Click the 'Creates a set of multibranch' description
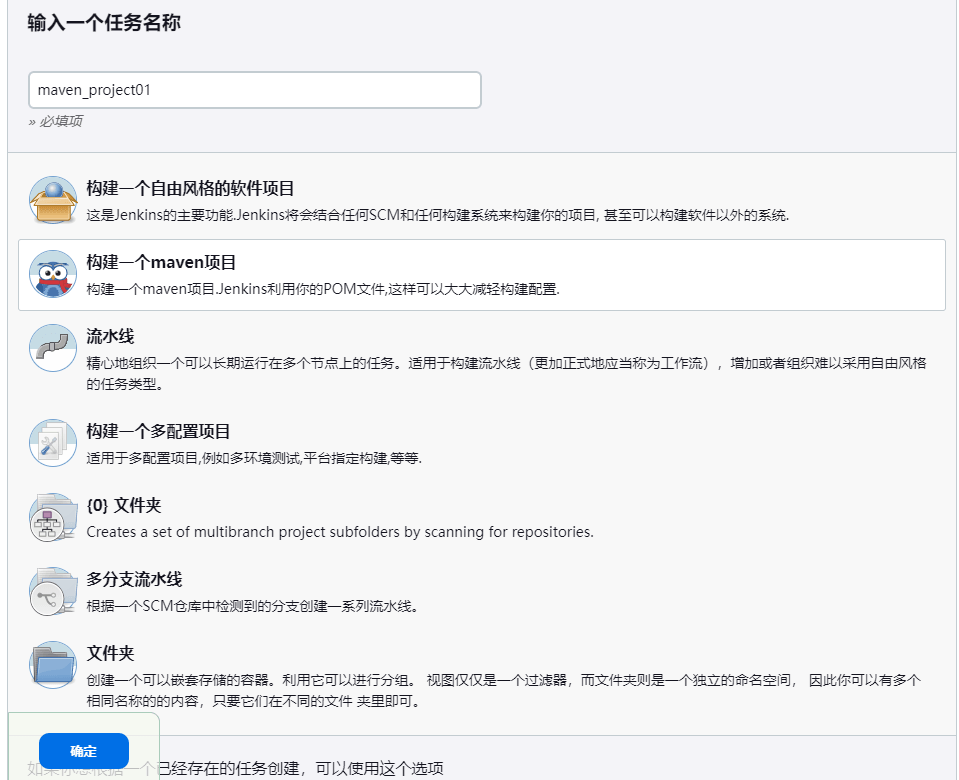The image size is (959, 780). click(339, 532)
